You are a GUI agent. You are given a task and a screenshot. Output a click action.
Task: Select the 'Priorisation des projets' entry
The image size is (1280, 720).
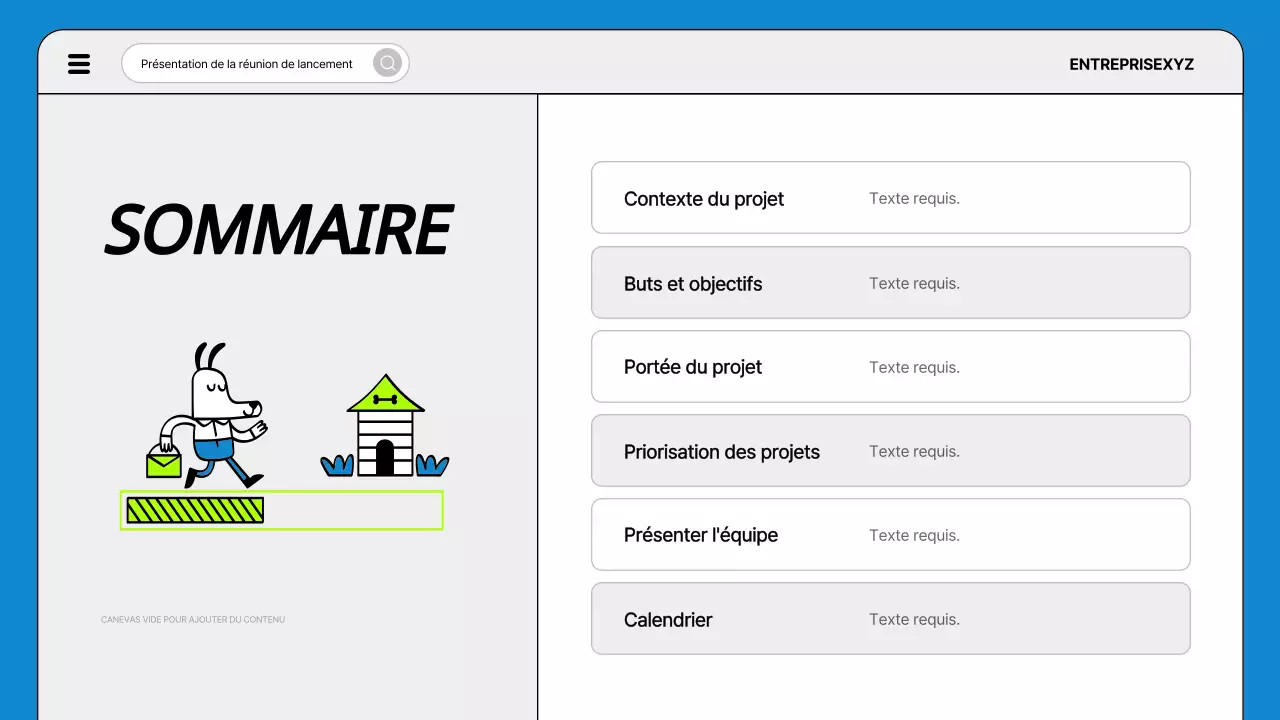point(722,451)
